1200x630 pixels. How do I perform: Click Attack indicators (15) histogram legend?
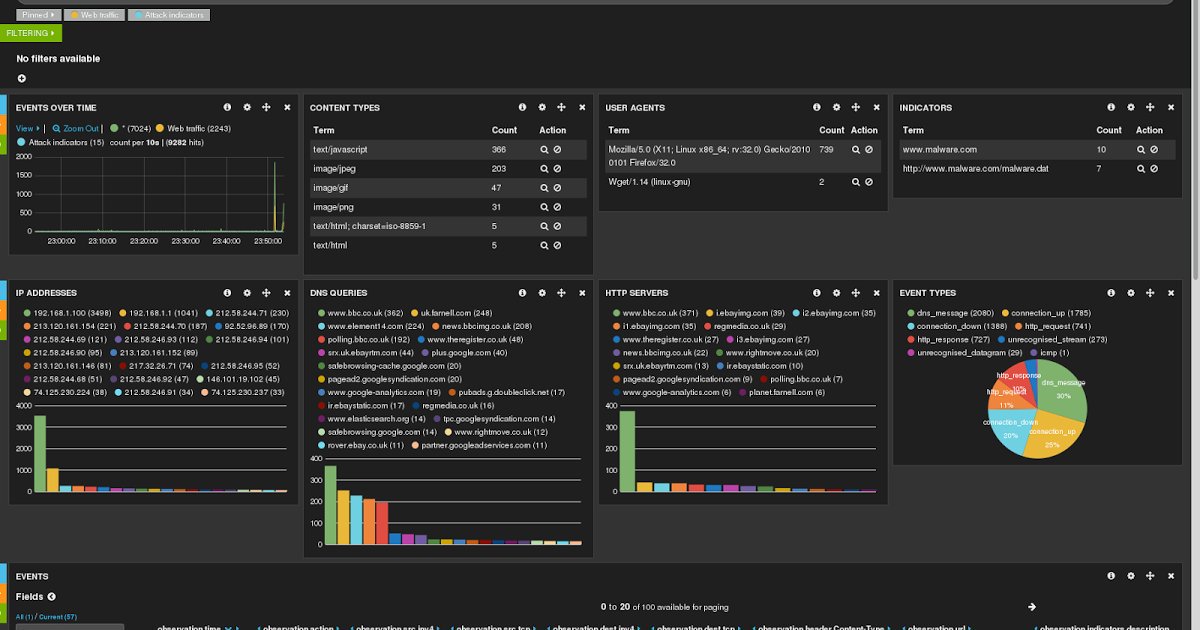[x=60, y=142]
